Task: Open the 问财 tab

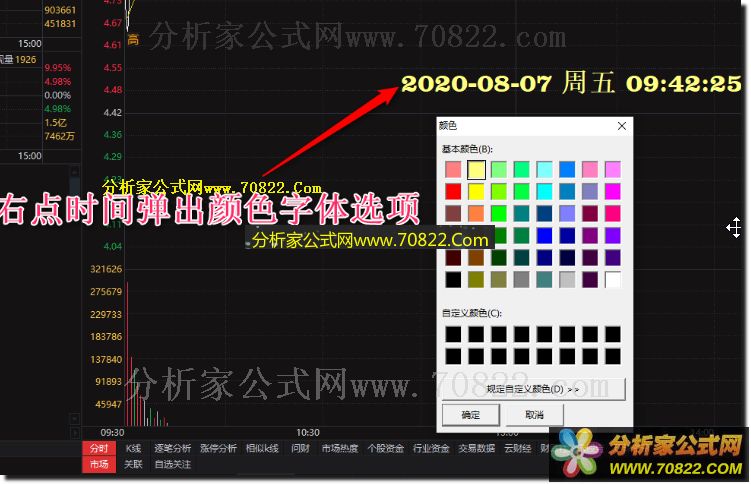Action: [300, 449]
